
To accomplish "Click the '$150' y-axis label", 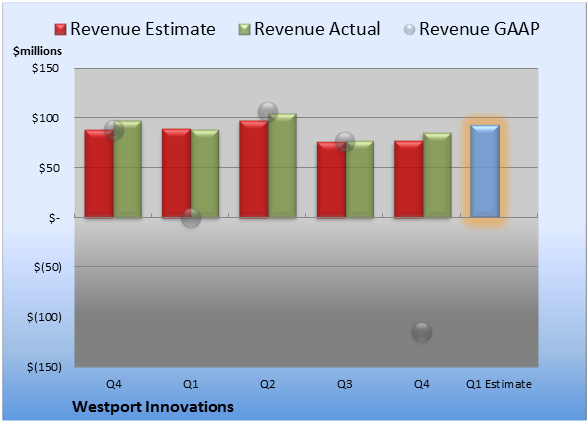I will (45, 68).
